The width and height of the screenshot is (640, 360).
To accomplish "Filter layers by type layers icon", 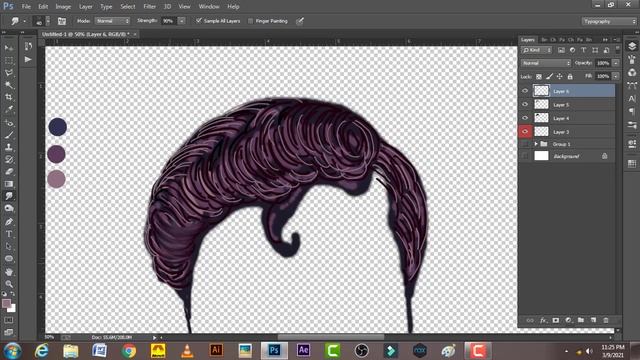I will 584,50.
